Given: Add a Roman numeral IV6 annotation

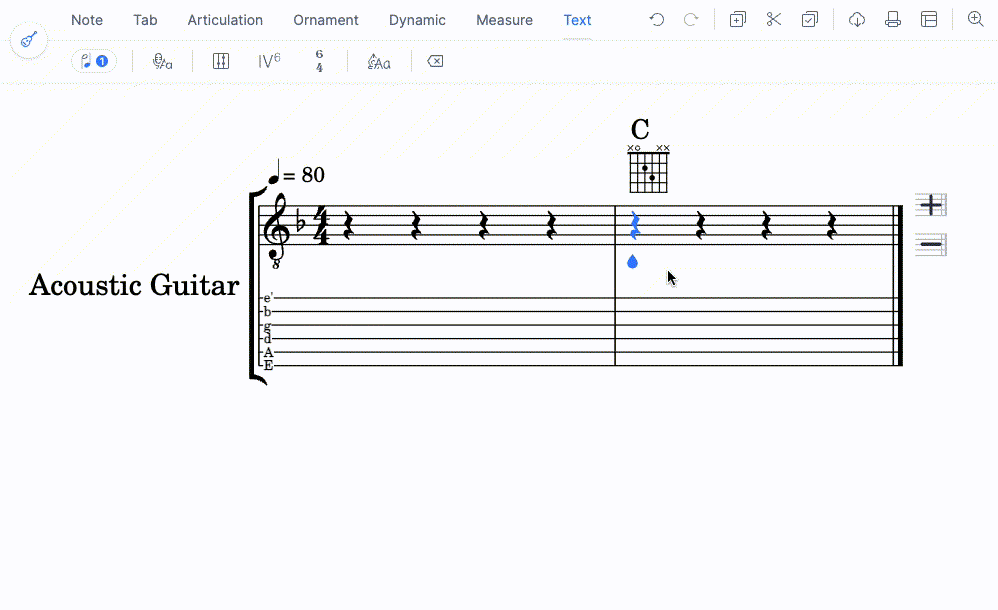Looking at the screenshot, I should click(268, 60).
